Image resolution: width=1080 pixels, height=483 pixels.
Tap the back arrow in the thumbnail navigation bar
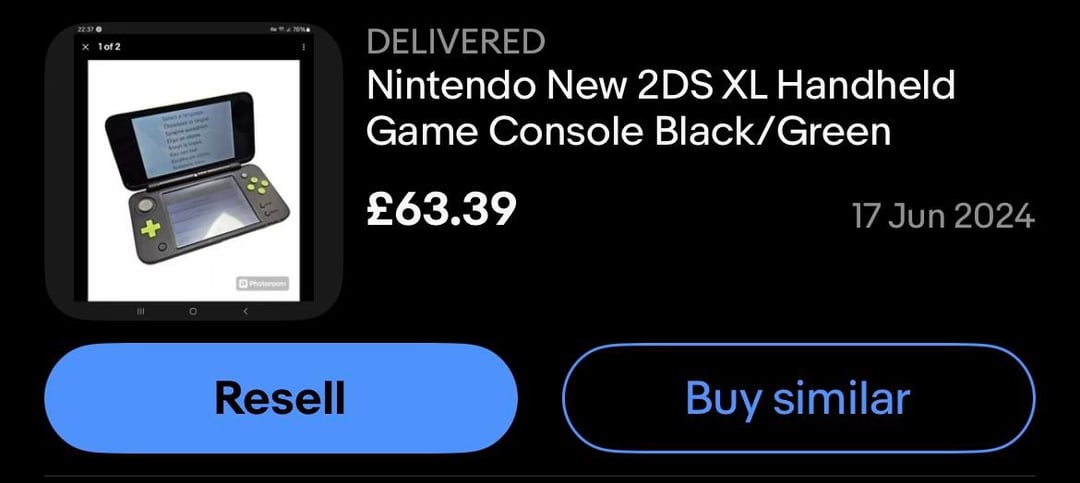click(x=245, y=311)
